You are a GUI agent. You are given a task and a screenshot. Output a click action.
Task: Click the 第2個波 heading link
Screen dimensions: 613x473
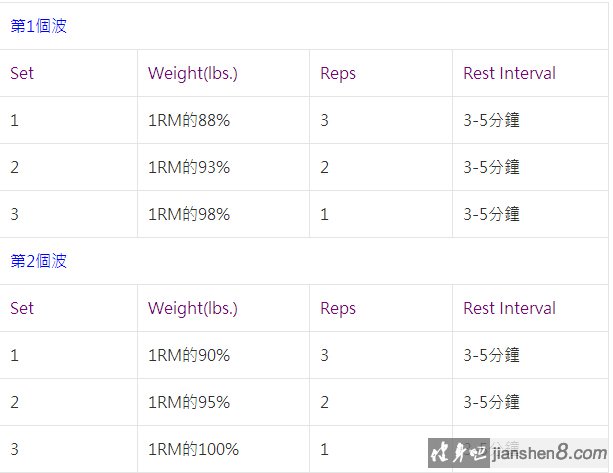click(38, 261)
